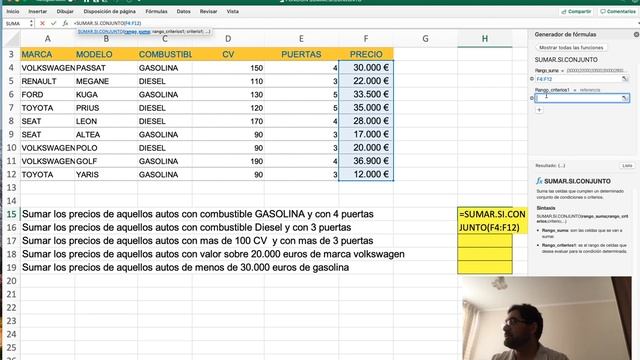Image resolution: width=640 pixels, height=360 pixels.
Task: Click inside the formula bar text
Action: coord(107,24)
